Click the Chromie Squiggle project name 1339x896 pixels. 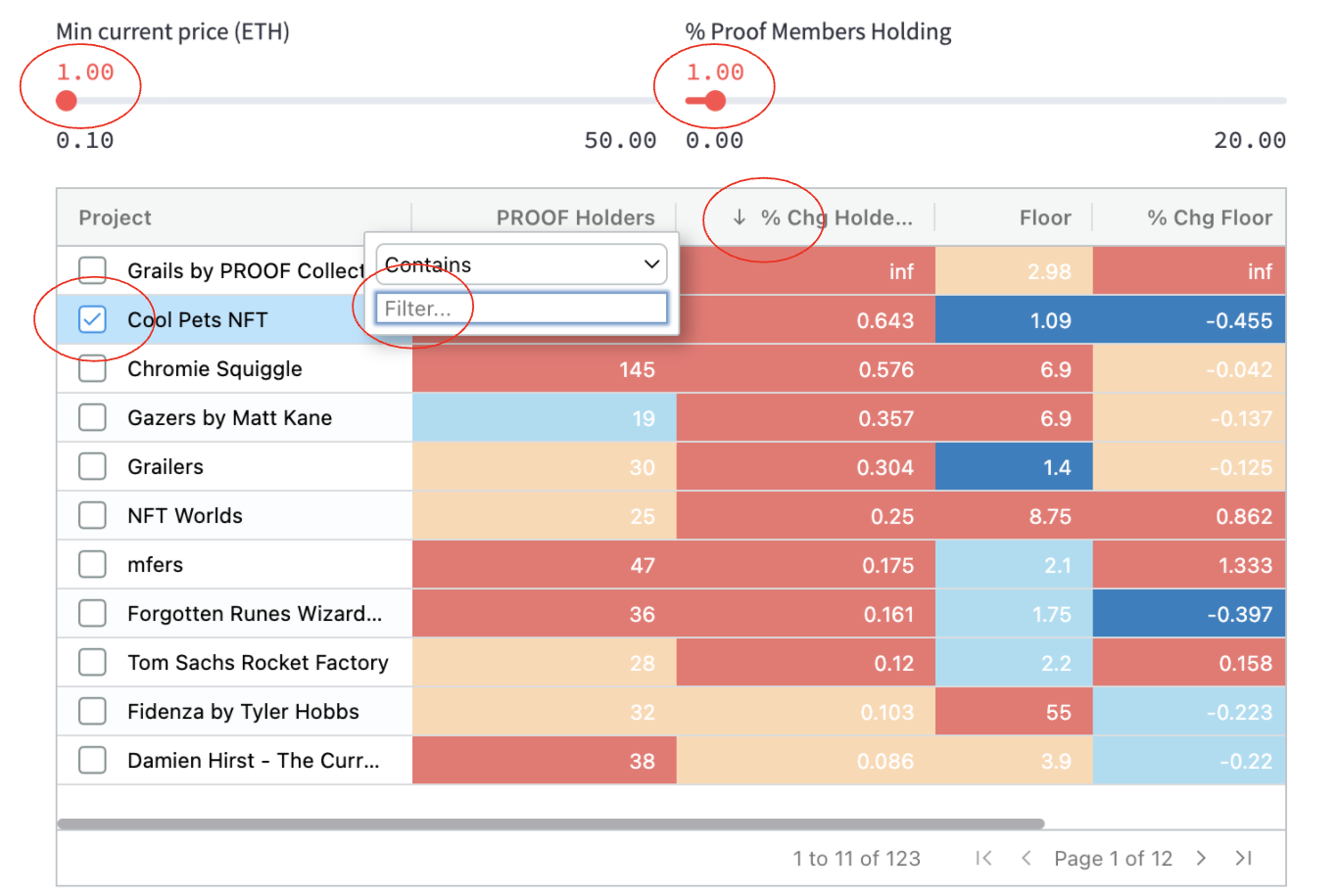[x=215, y=369]
